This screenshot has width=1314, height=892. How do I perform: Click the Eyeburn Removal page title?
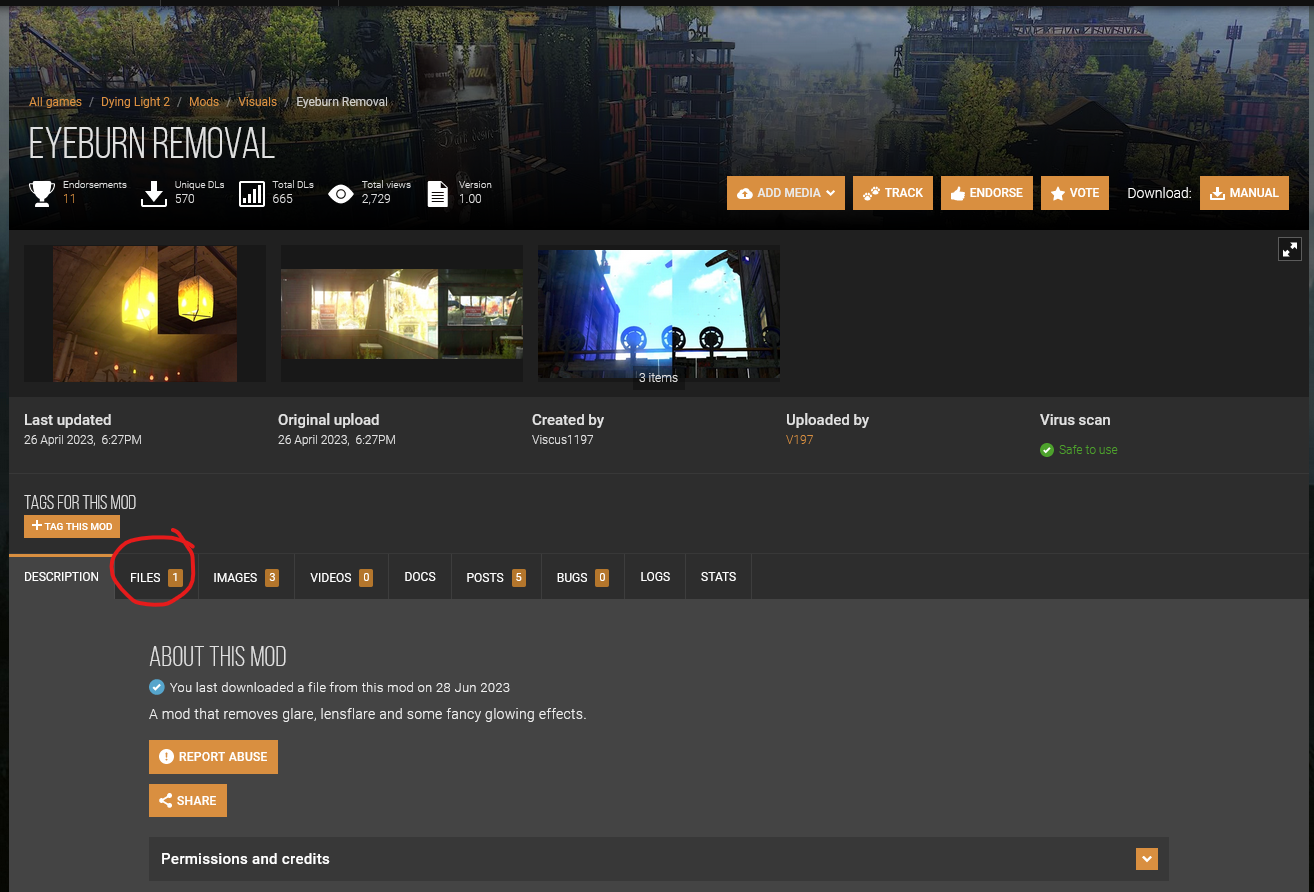151,144
